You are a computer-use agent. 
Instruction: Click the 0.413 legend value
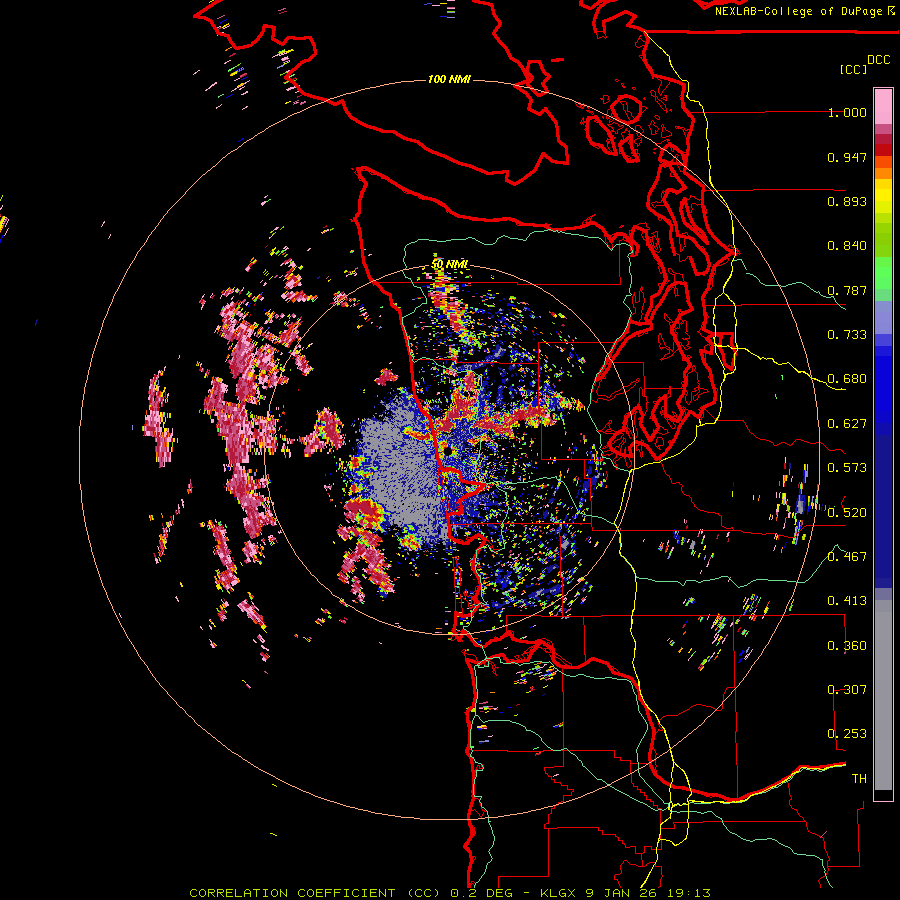tap(847, 601)
